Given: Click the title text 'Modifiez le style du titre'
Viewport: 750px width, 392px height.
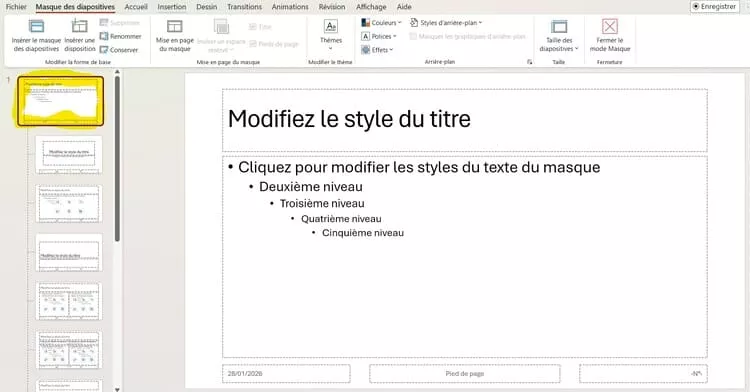Looking at the screenshot, I should click(x=349, y=119).
